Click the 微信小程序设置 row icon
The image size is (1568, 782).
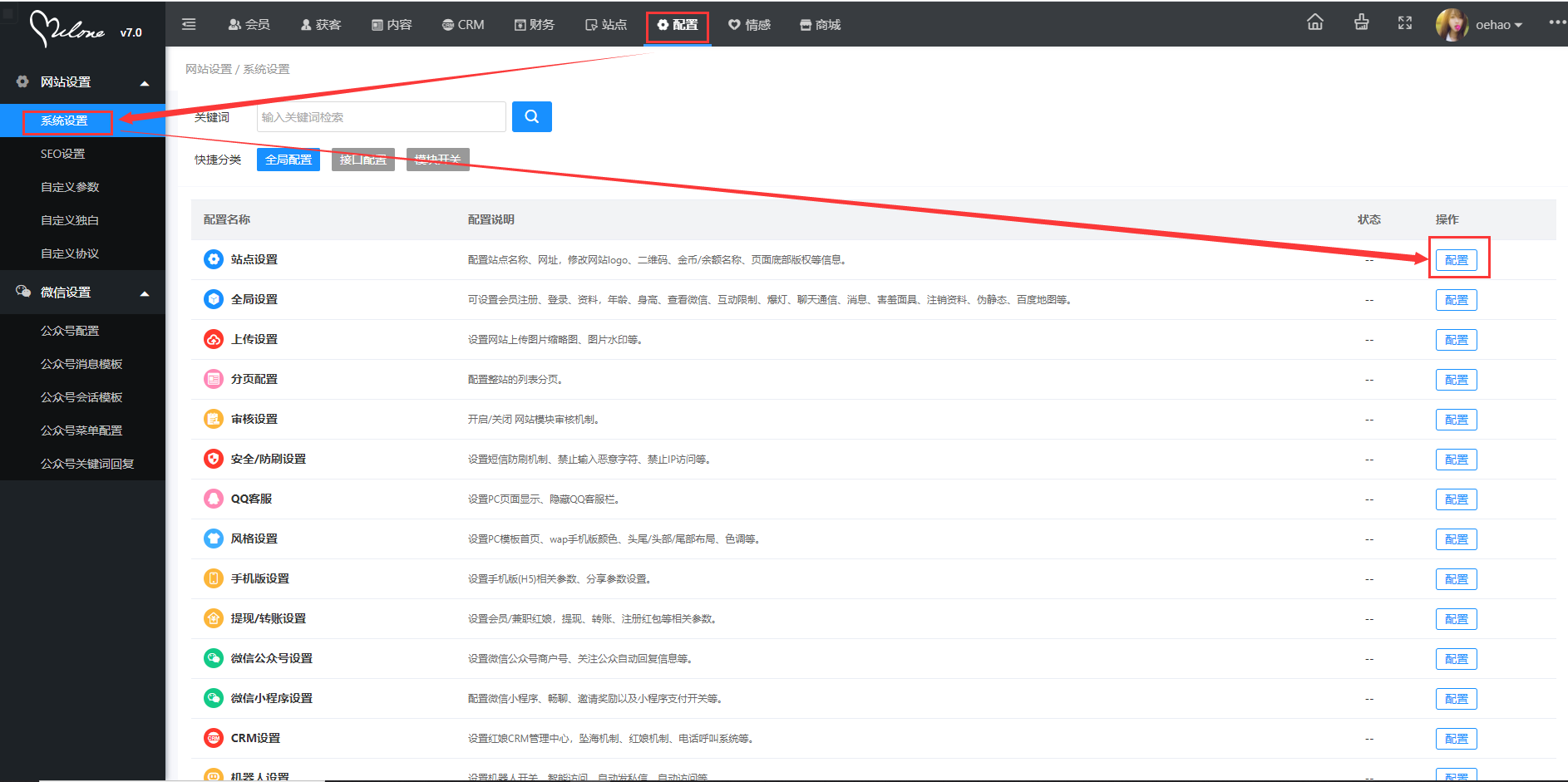tap(214, 698)
